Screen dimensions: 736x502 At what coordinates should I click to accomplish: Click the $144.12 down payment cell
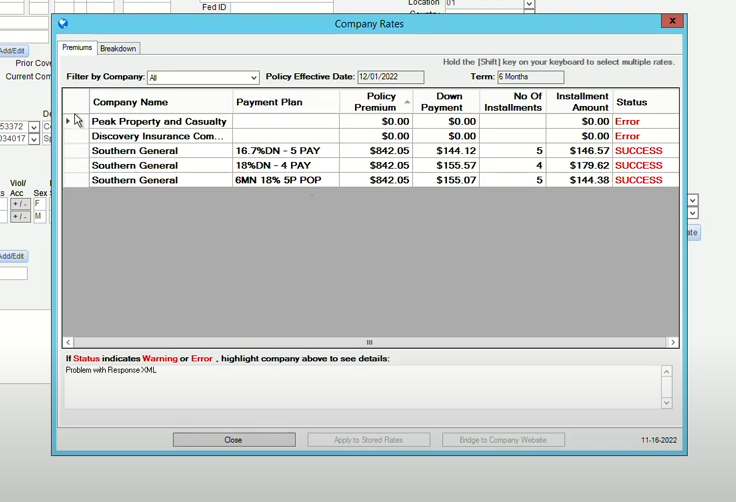(446, 151)
